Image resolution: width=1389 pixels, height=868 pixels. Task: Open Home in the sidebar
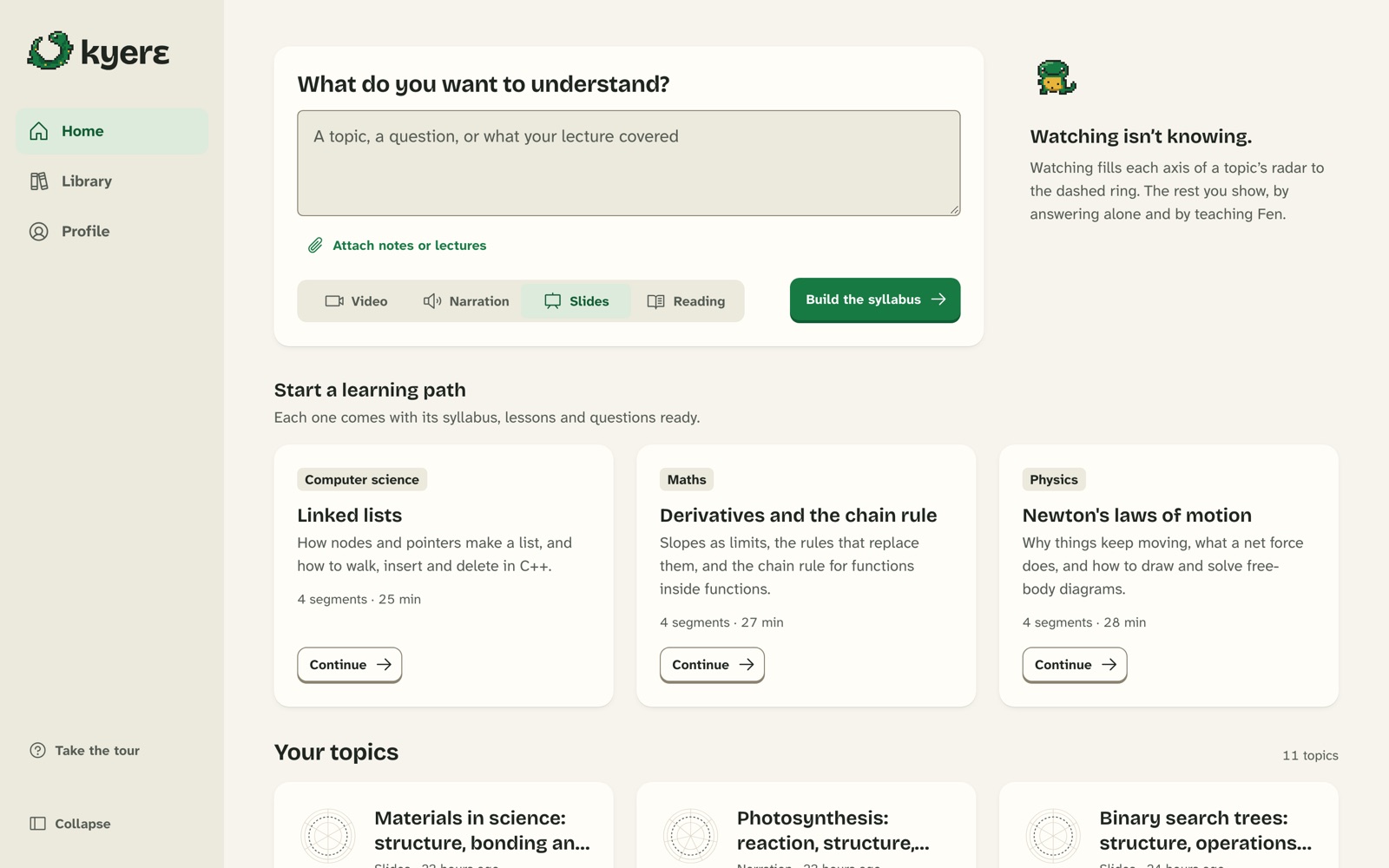(x=112, y=131)
